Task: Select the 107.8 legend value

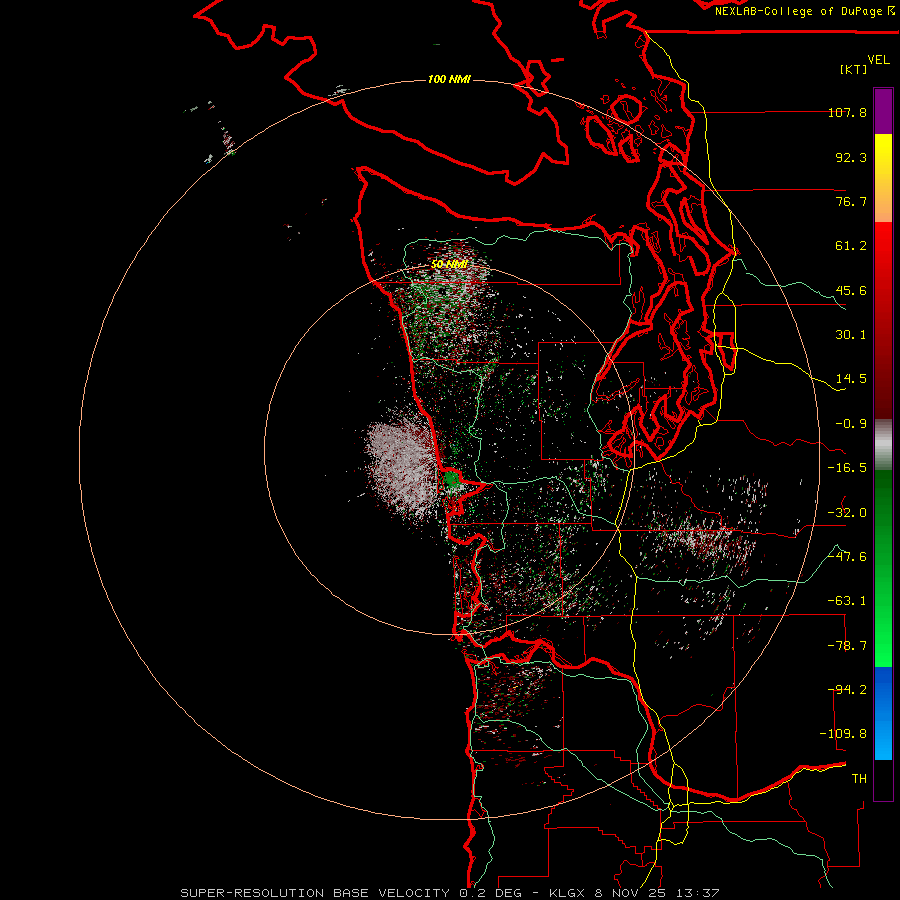Action: tap(847, 112)
